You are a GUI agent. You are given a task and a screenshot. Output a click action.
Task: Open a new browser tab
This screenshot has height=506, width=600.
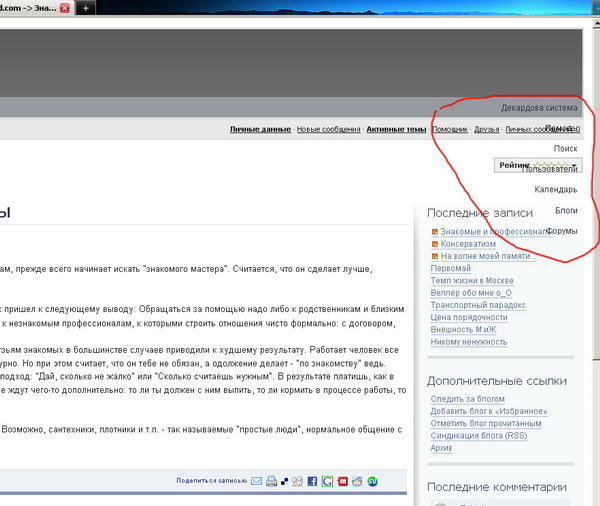tap(87, 7)
